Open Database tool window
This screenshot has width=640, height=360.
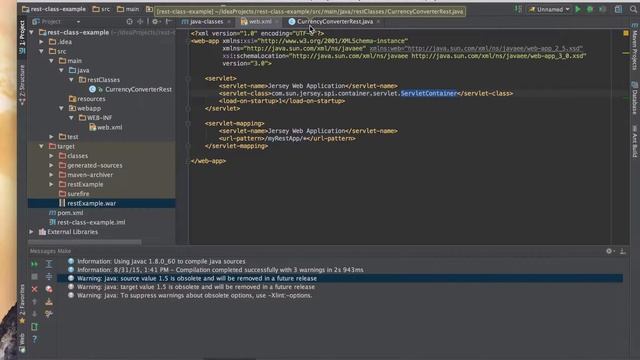point(635,98)
